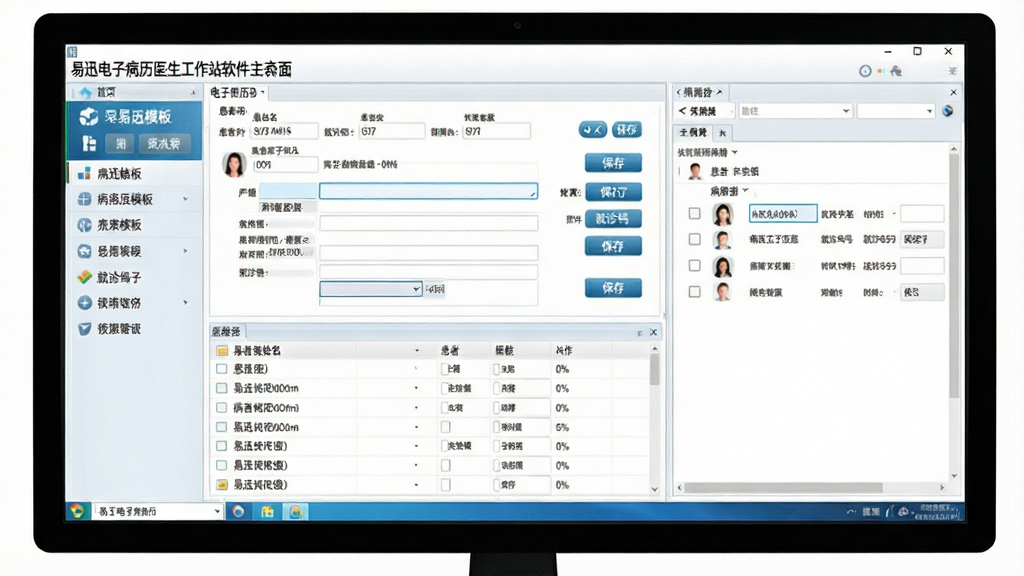
Task: Select the tab heading the center record panel
Action: 237,93
